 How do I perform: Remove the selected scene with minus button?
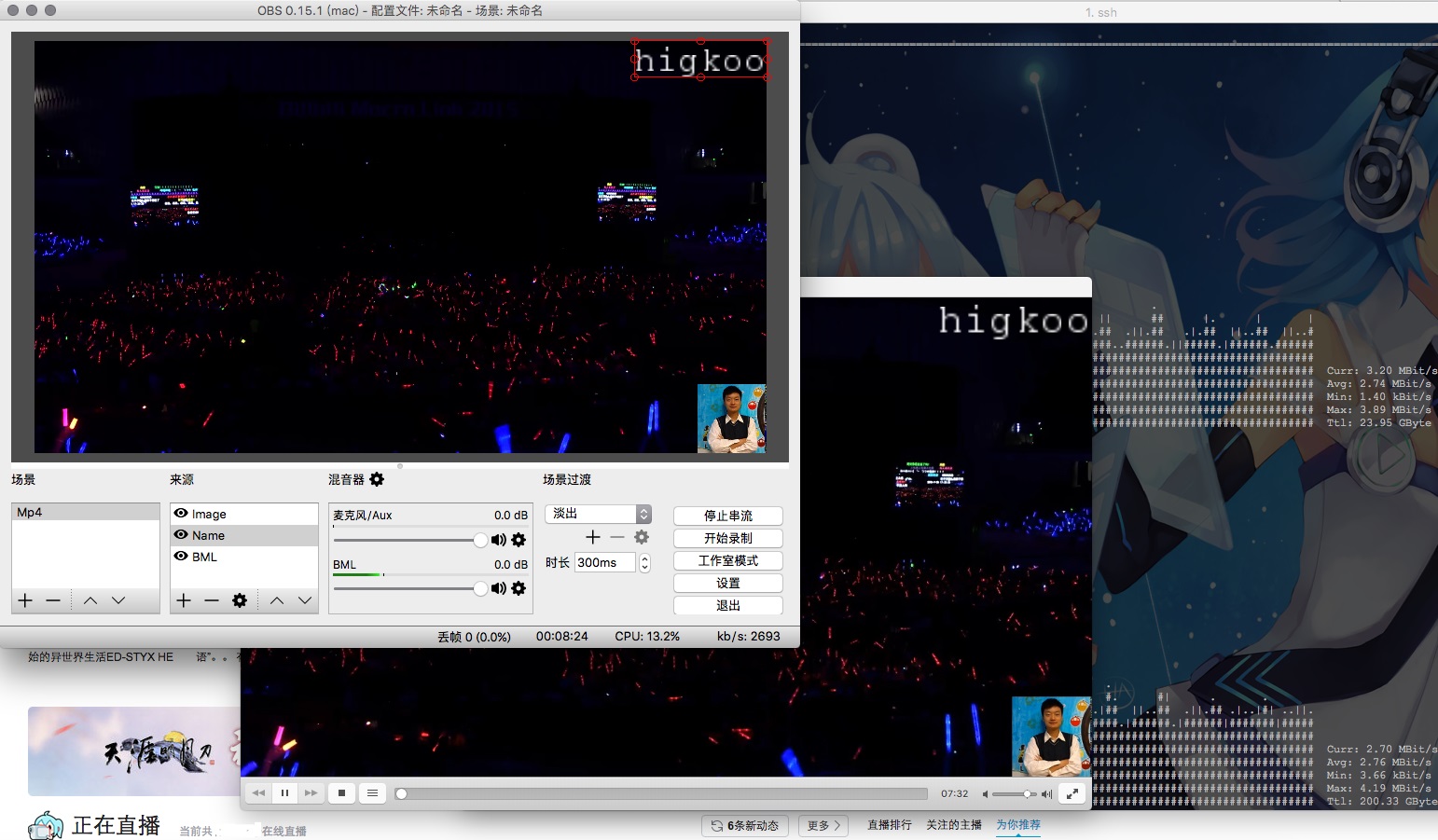tap(53, 600)
